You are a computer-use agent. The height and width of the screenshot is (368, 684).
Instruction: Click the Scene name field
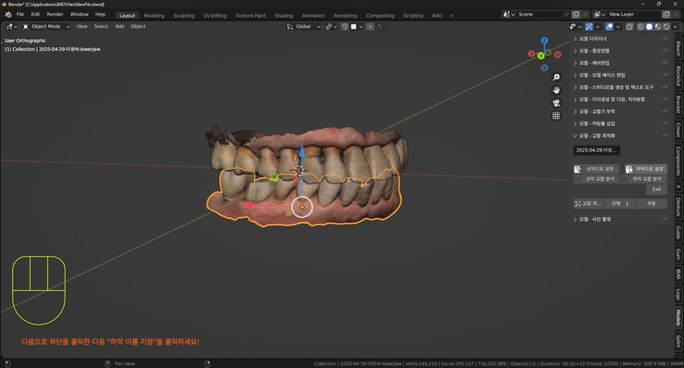pyautogui.click(x=539, y=14)
